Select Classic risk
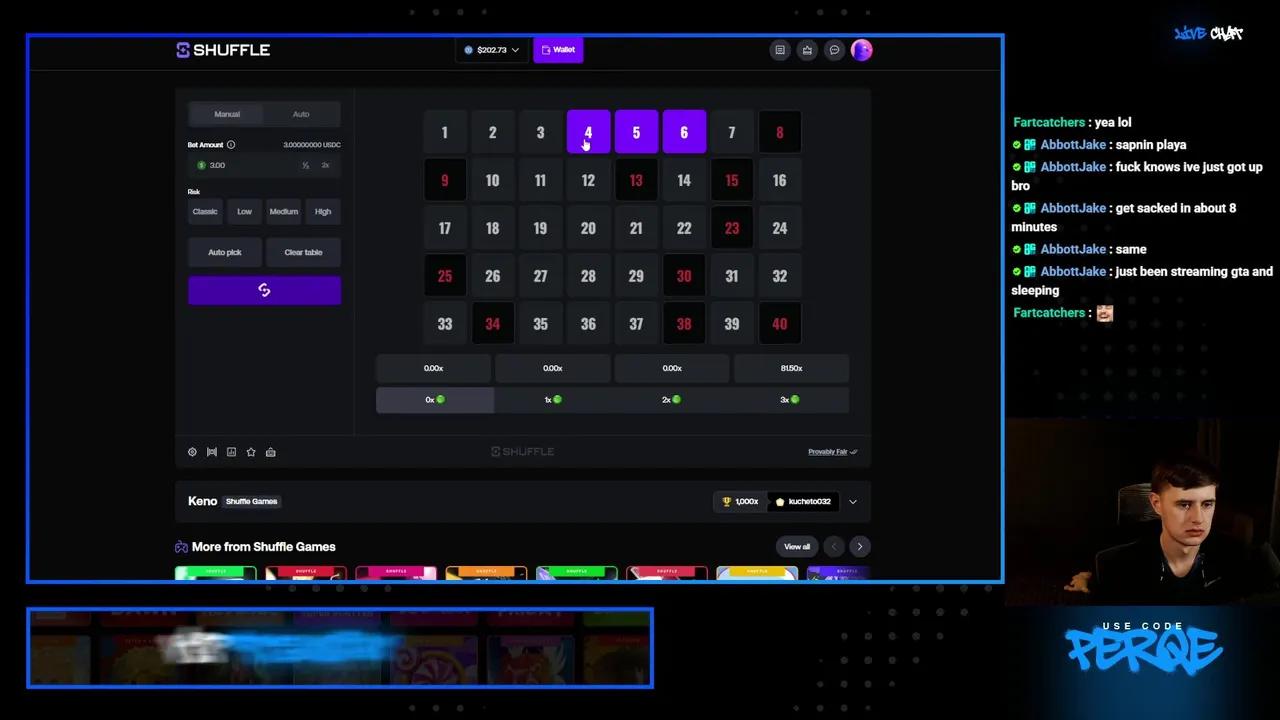Image resolution: width=1280 pixels, height=720 pixels. [x=204, y=211]
